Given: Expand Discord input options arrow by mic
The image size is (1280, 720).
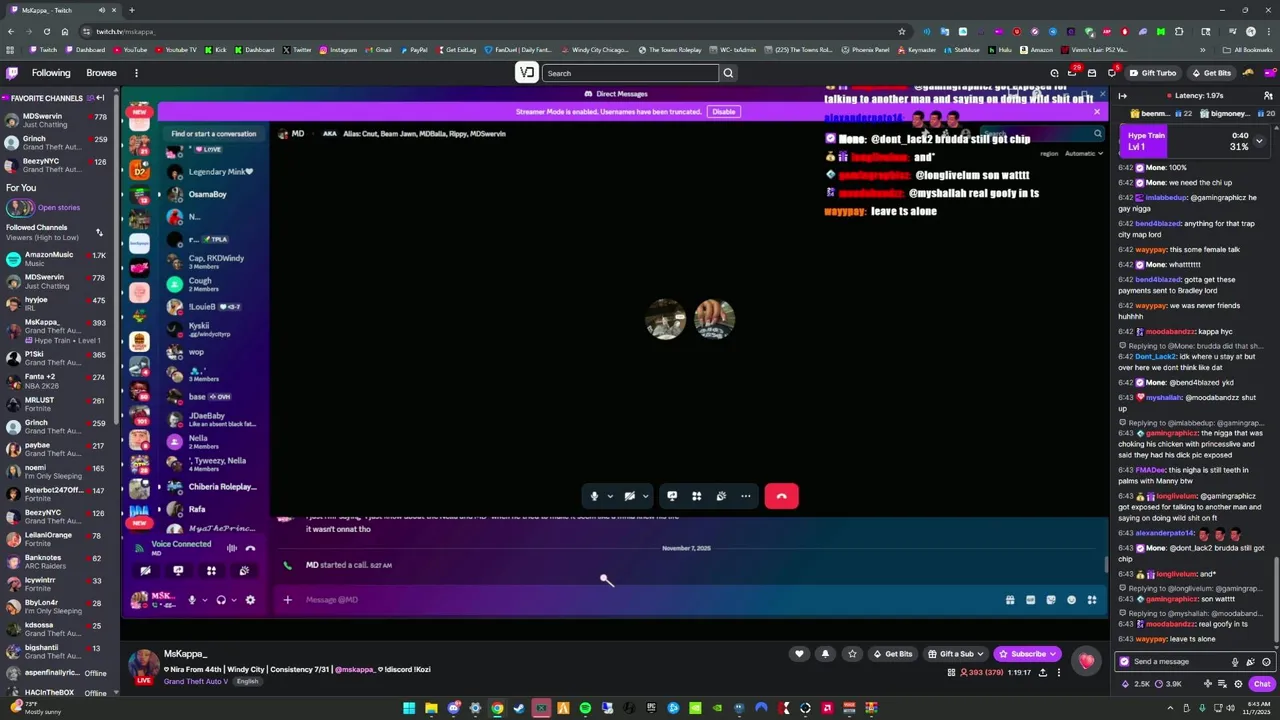Looking at the screenshot, I should coord(203,600).
